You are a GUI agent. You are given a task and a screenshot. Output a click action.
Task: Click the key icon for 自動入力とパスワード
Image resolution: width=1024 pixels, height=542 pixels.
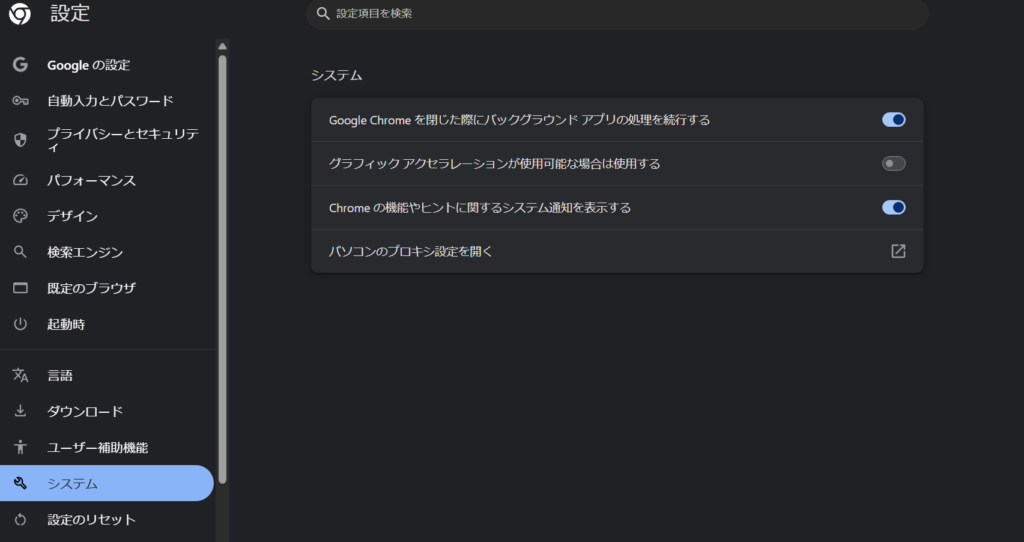pos(20,101)
